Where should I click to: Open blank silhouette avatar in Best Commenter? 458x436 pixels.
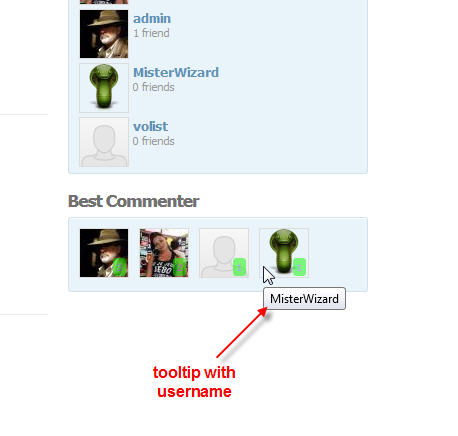click(224, 253)
